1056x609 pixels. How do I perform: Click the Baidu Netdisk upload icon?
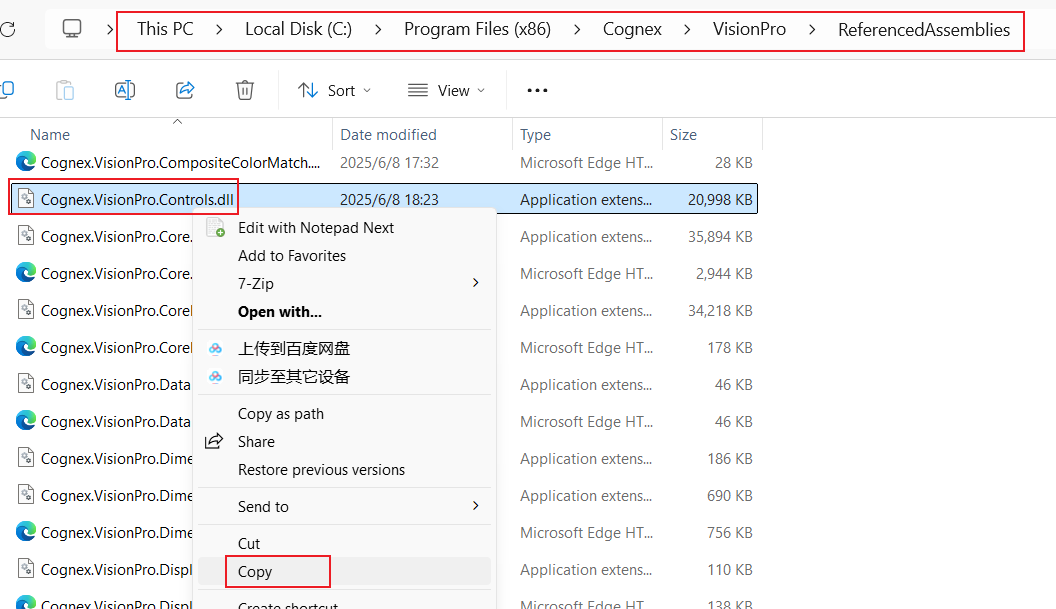(216, 349)
